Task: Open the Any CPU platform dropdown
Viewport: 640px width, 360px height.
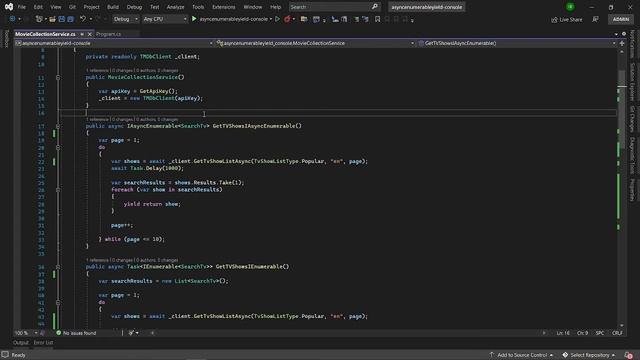Action: (x=165, y=19)
